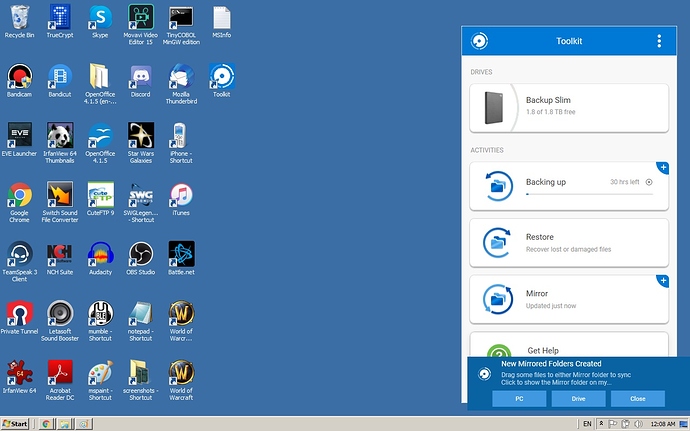Click the 12:08 AM taskbar clock
Viewport: 690px width, 431px height.
[662, 424]
